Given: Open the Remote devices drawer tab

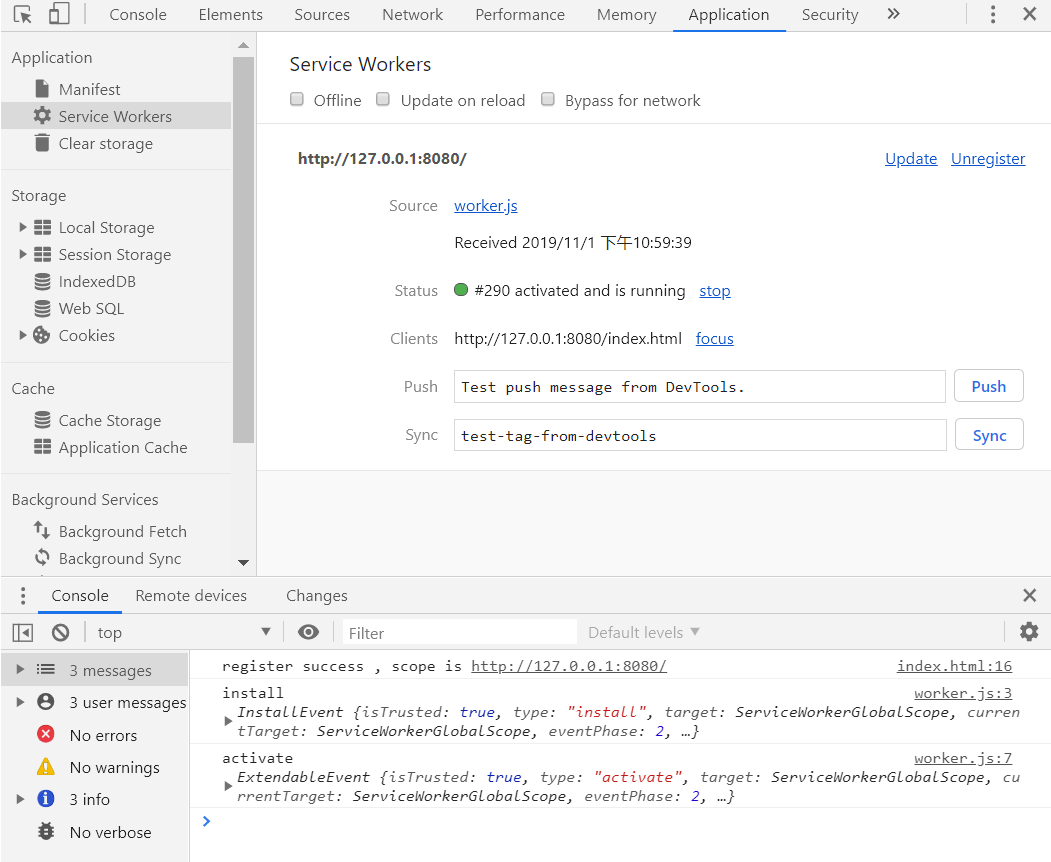Looking at the screenshot, I should click(x=191, y=595).
